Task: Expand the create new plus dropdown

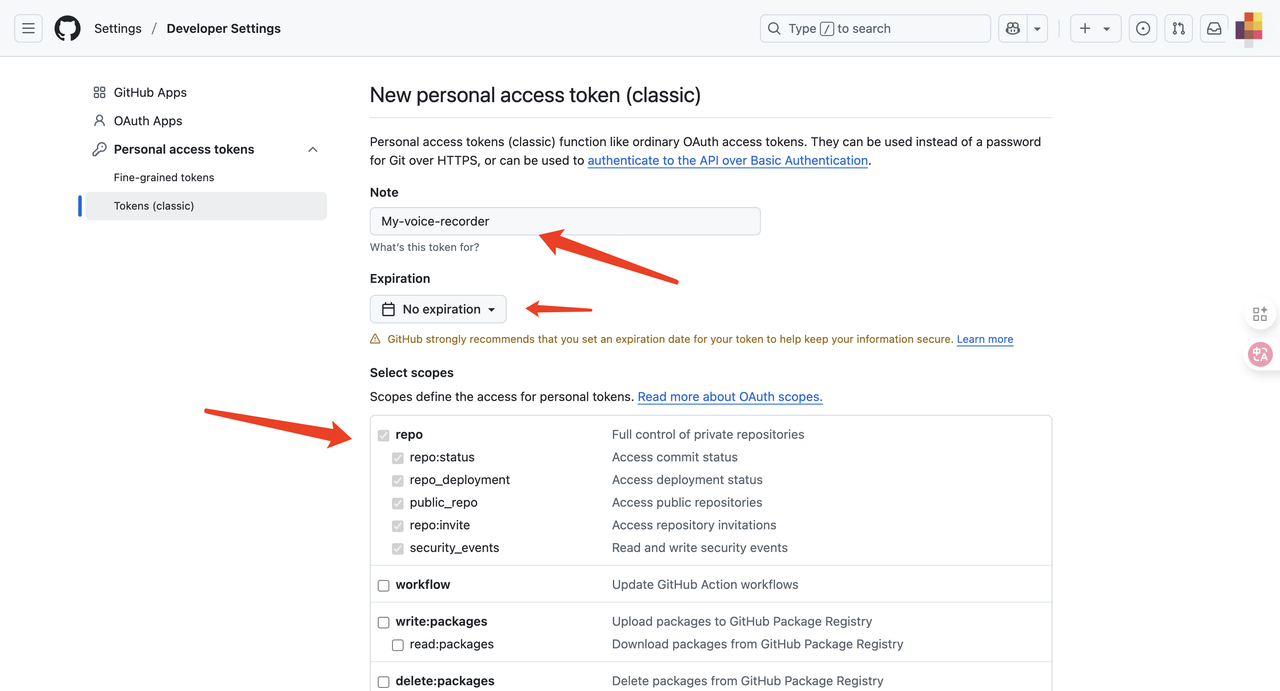Action: coord(1095,29)
